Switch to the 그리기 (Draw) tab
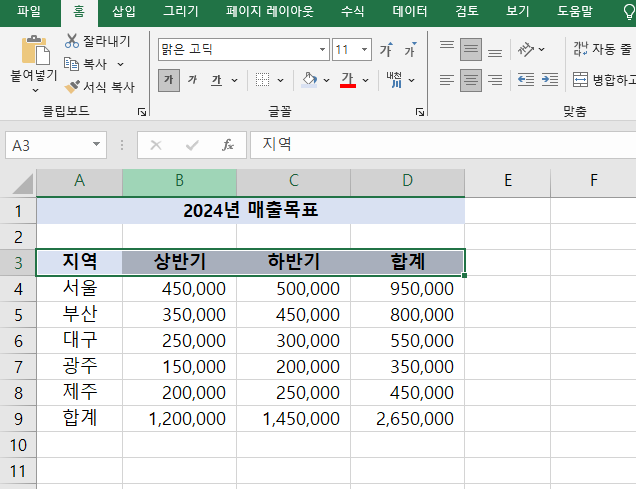This screenshot has width=636, height=489. pos(181,11)
